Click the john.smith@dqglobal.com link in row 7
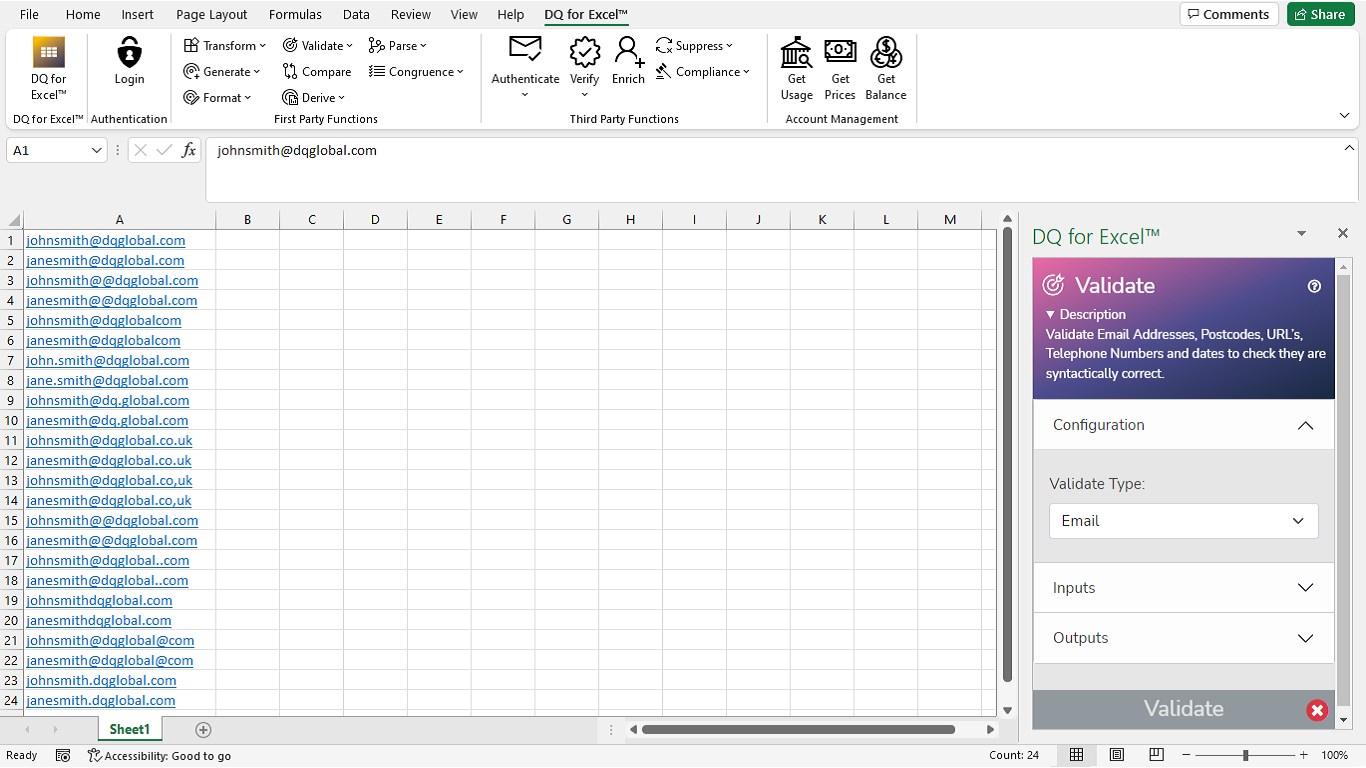 pos(107,360)
